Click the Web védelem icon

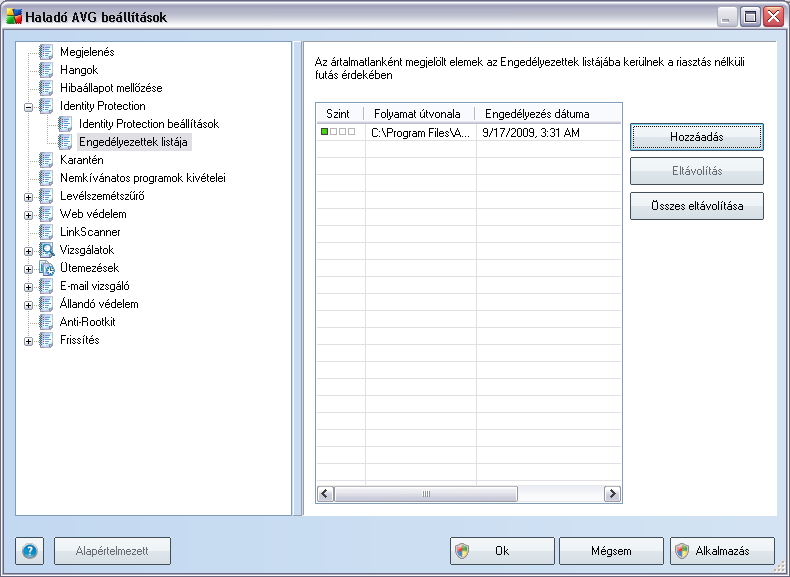46,214
